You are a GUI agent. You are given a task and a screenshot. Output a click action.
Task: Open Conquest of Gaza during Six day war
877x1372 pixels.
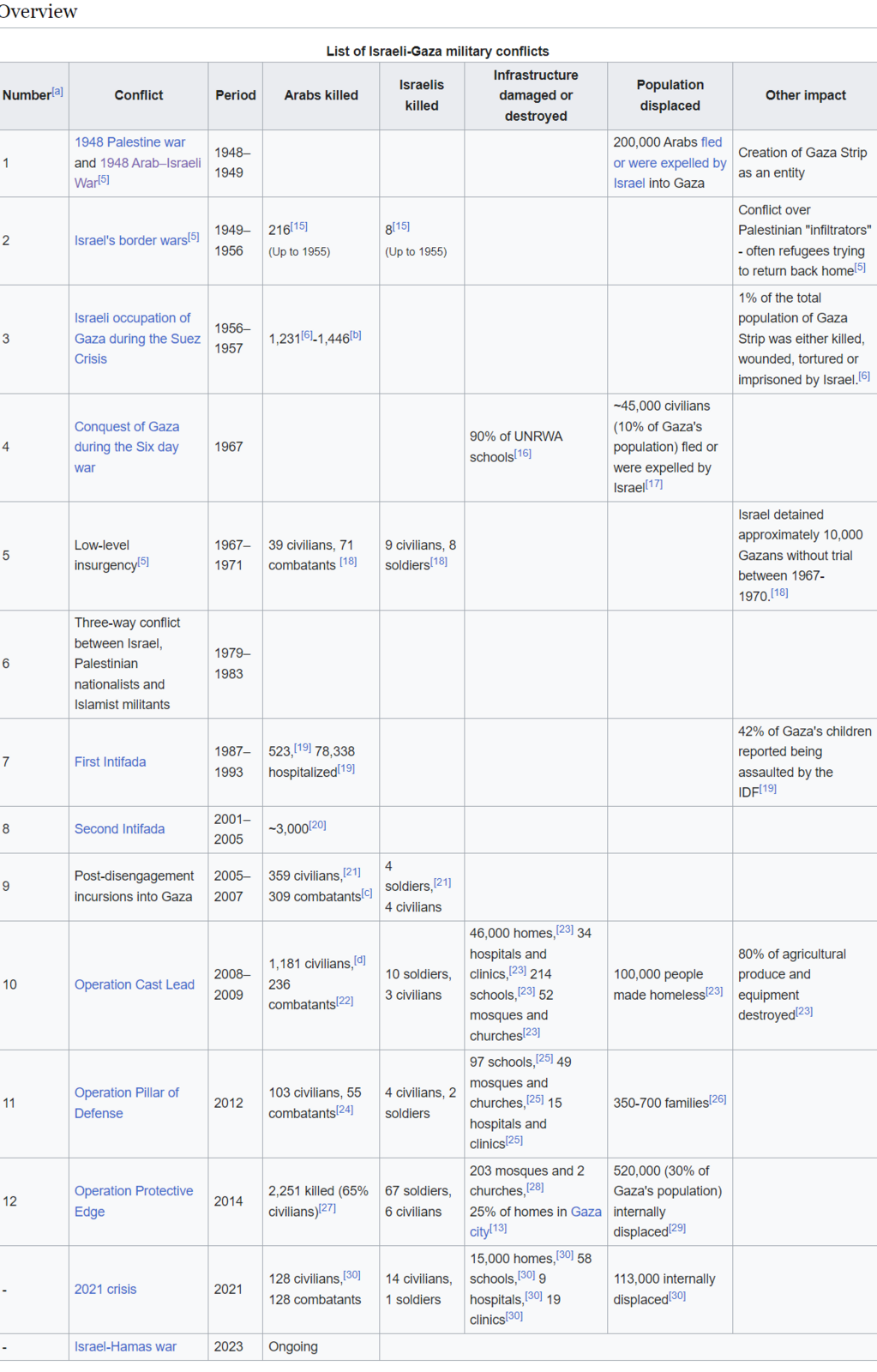tap(126, 447)
